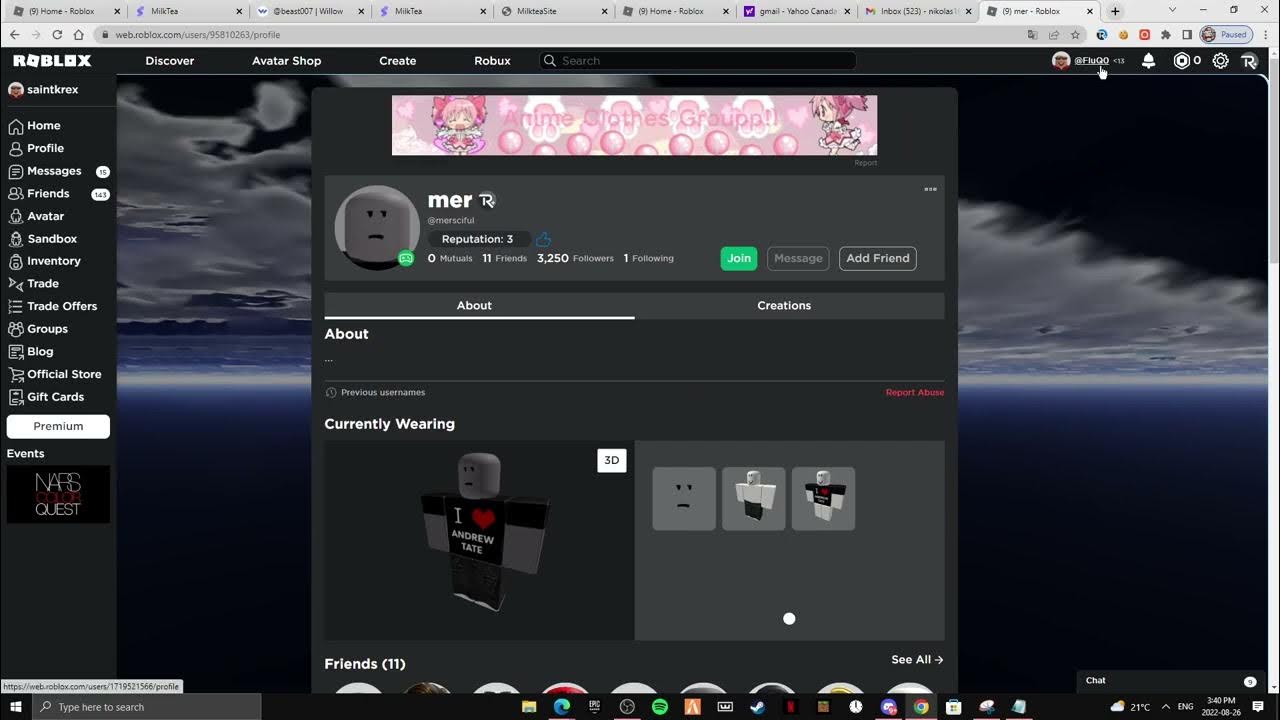Open a new browser tab

tap(1115, 11)
